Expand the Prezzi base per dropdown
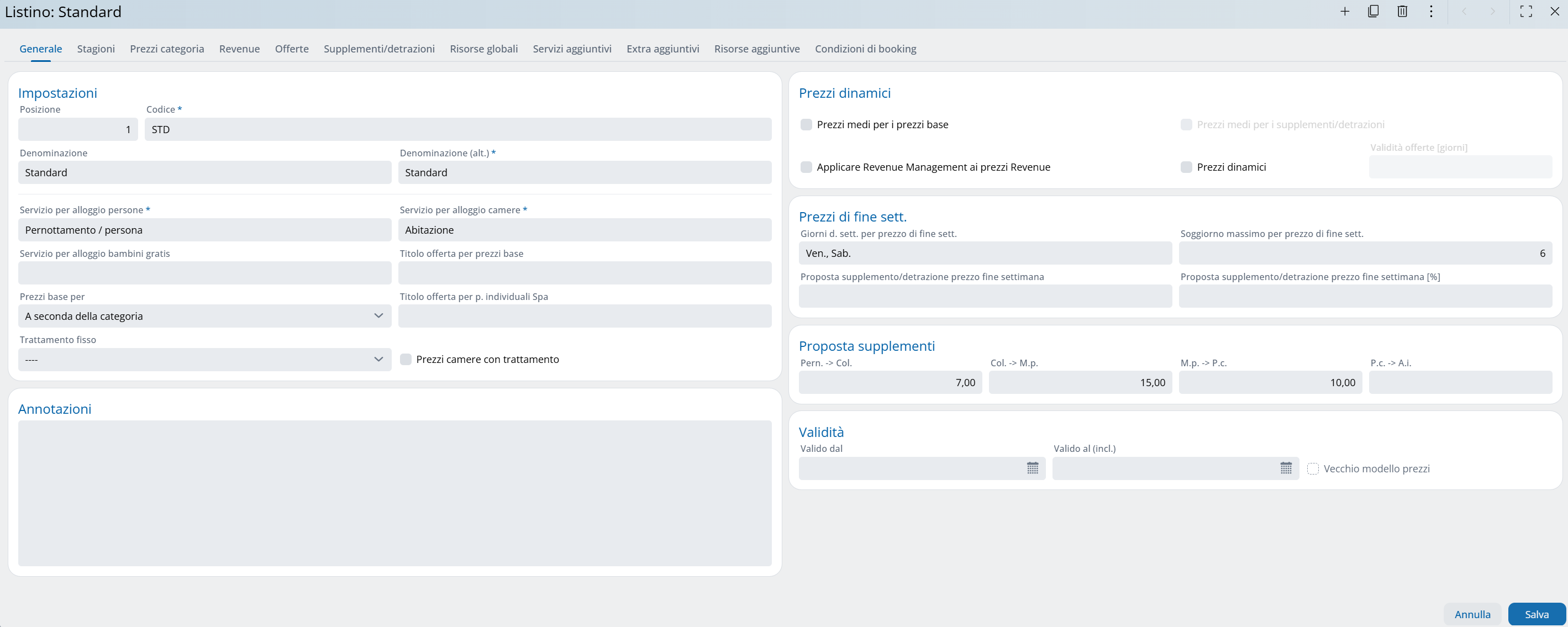The width and height of the screenshot is (1568, 627). [204, 316]
